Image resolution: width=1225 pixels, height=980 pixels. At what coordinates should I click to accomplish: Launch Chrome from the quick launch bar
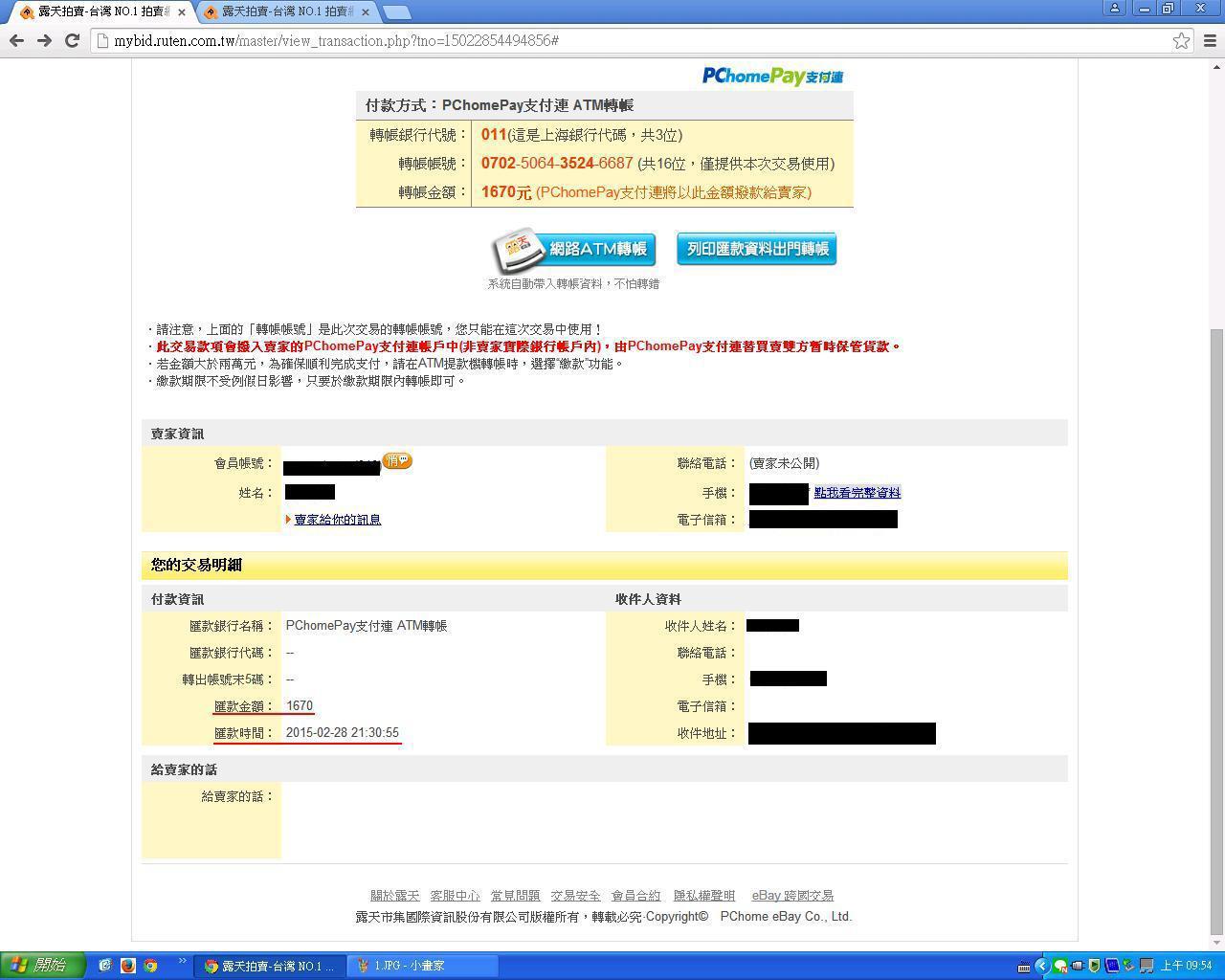[x=150, y=966]
